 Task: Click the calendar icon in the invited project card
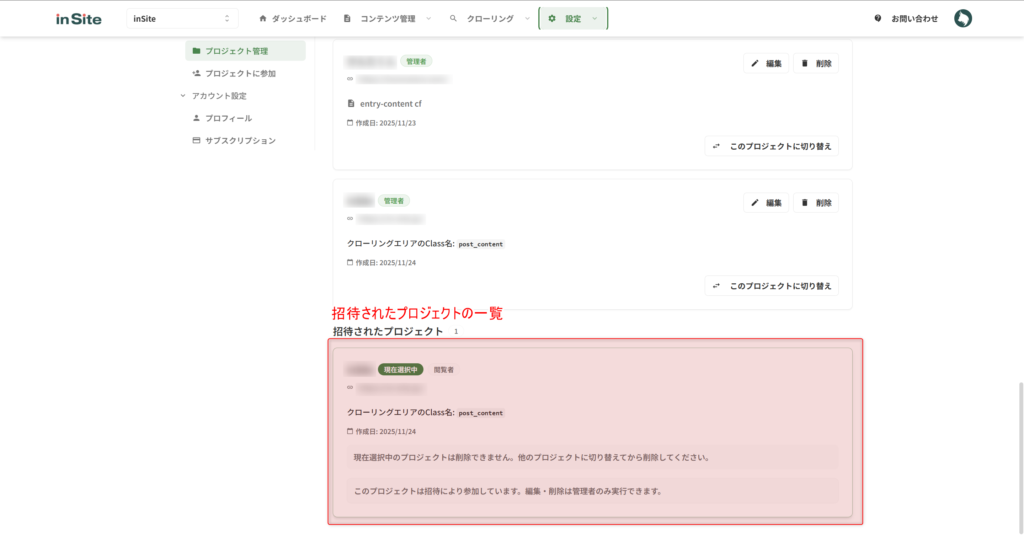tap(350, 431)
